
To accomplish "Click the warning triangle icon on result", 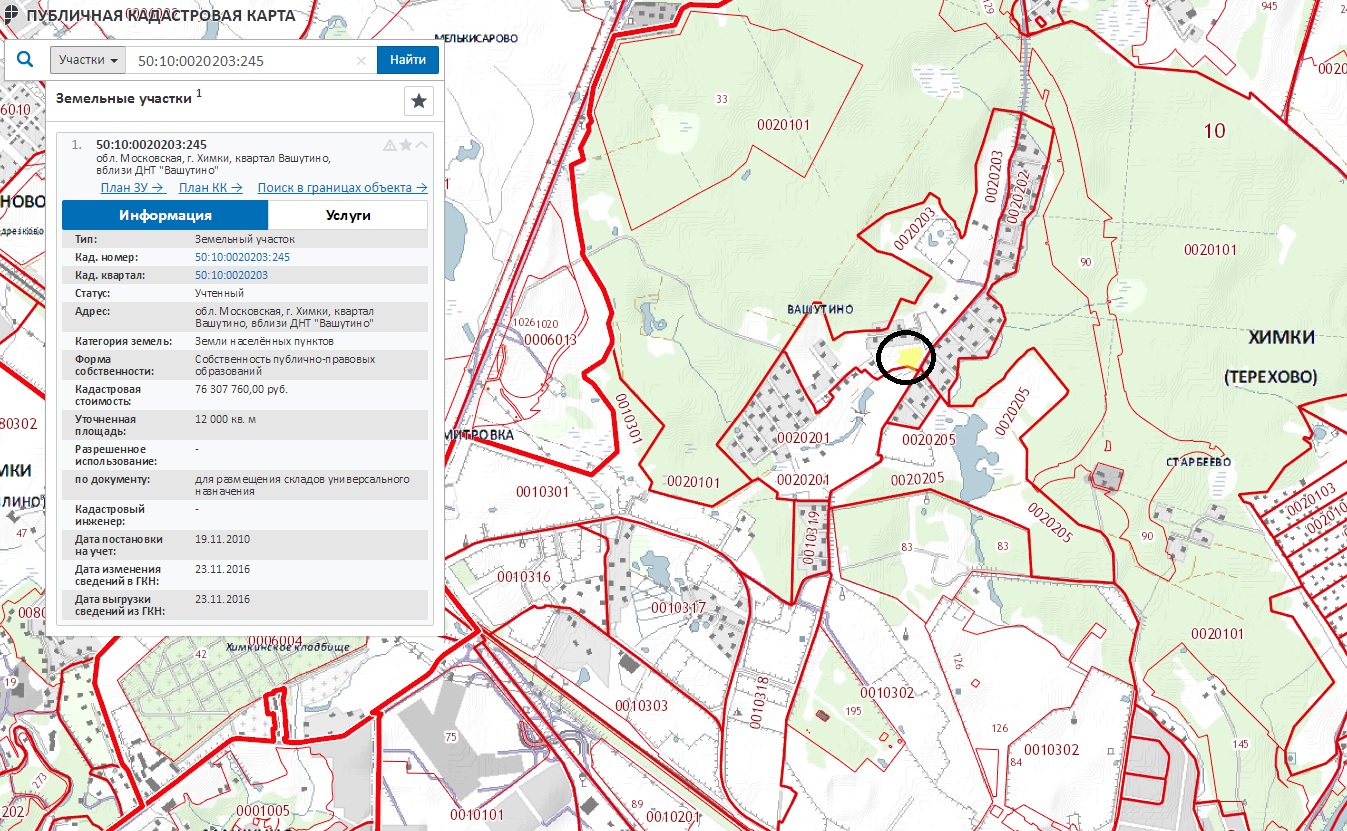I will tap(390, 145).
